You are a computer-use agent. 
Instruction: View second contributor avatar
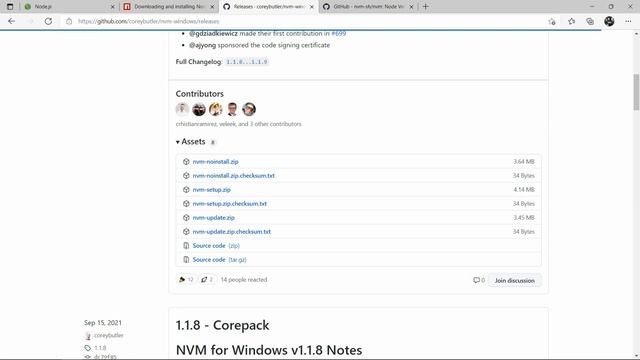click(199, 109)
